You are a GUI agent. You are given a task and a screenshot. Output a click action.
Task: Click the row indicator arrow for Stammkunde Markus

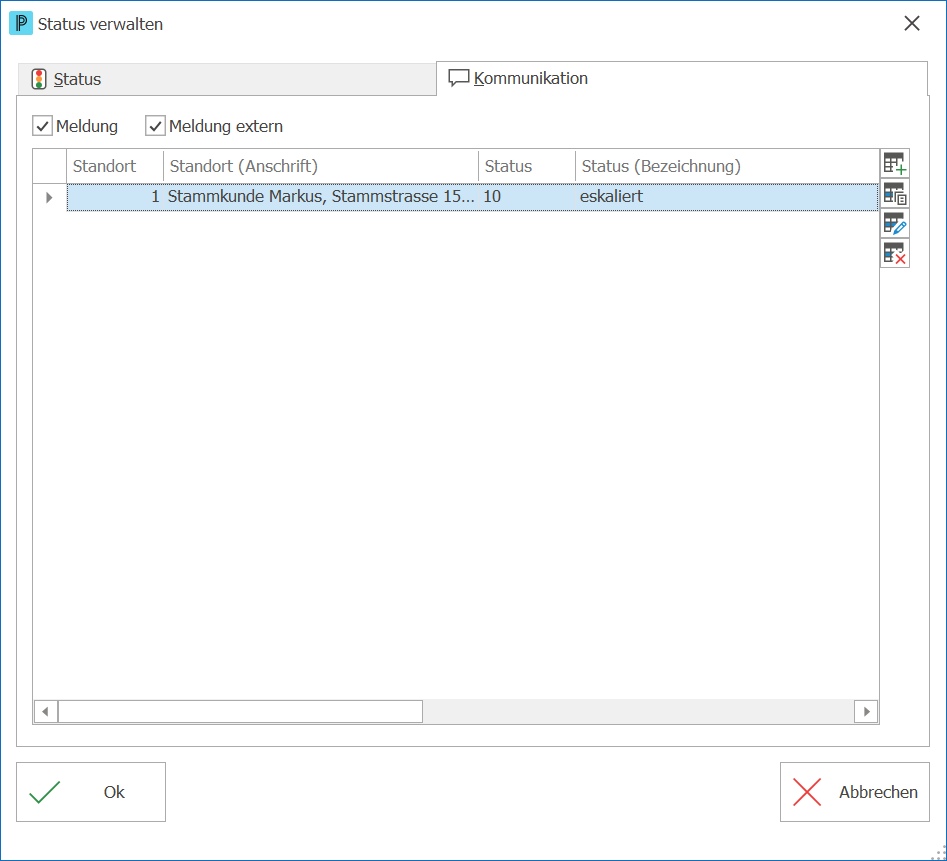click(50, 197)
